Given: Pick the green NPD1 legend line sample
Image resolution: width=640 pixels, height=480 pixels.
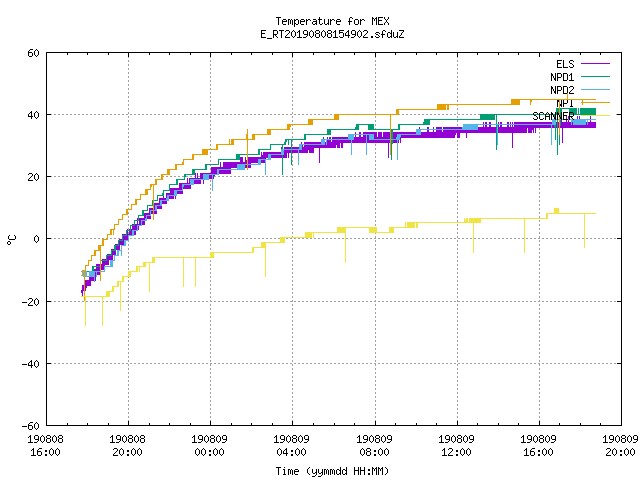Looking at the screenshot, I should point(596,76).
